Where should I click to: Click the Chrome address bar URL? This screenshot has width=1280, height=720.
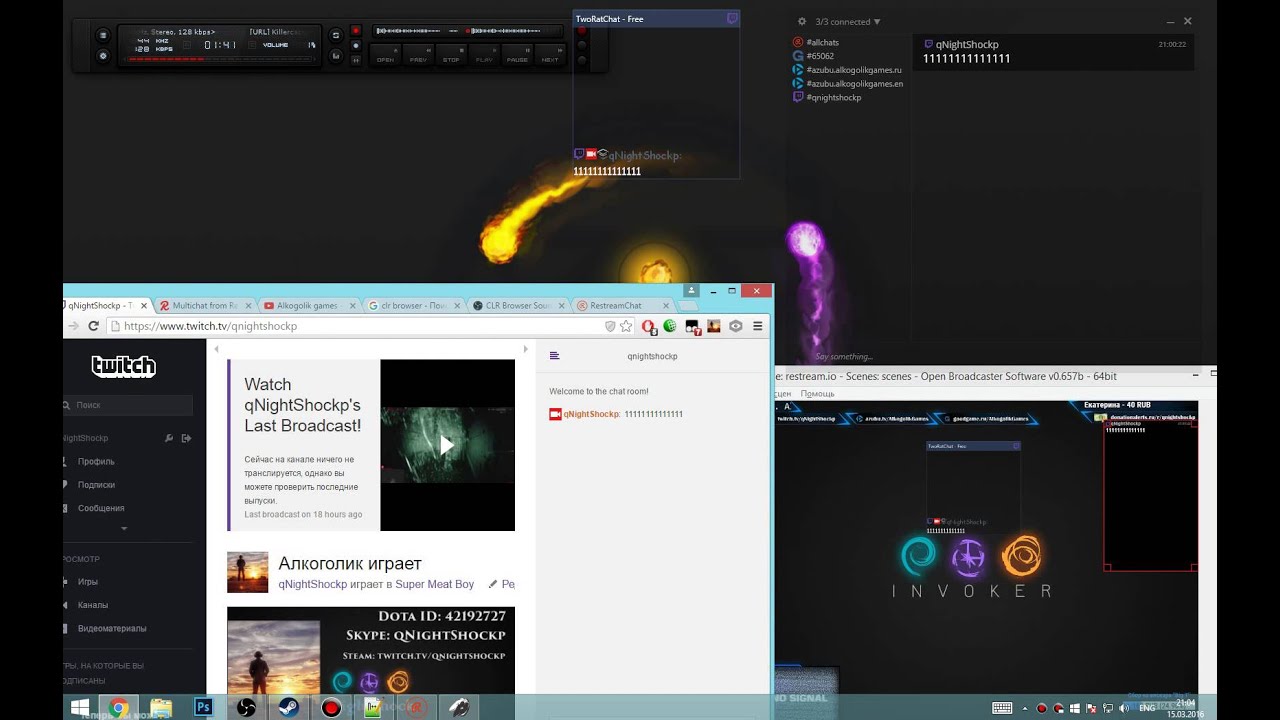click(210, 326)
